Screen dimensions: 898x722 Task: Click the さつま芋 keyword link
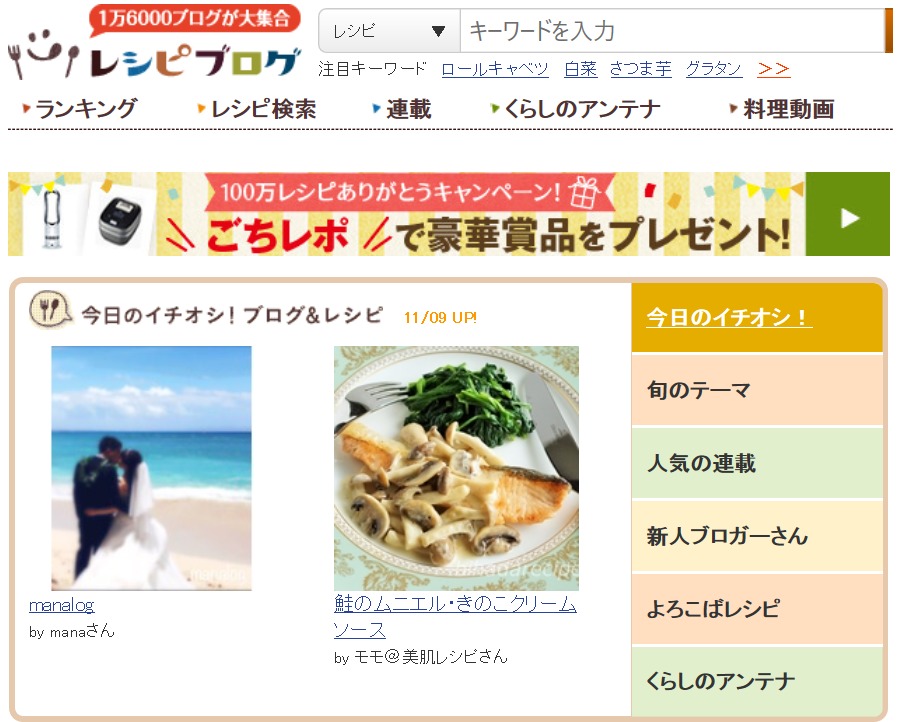pos(640,69)
